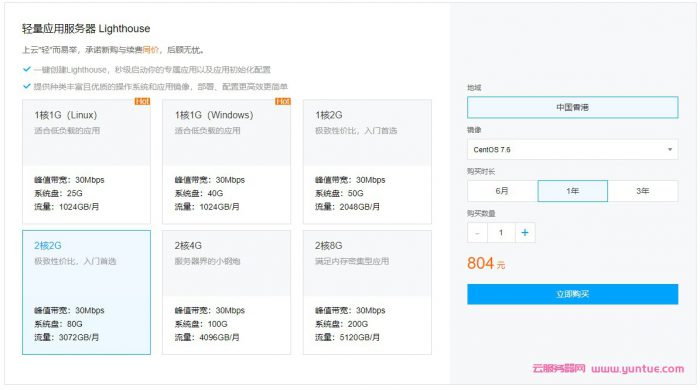Select 中国香港 region option

(x=572, y=108)
